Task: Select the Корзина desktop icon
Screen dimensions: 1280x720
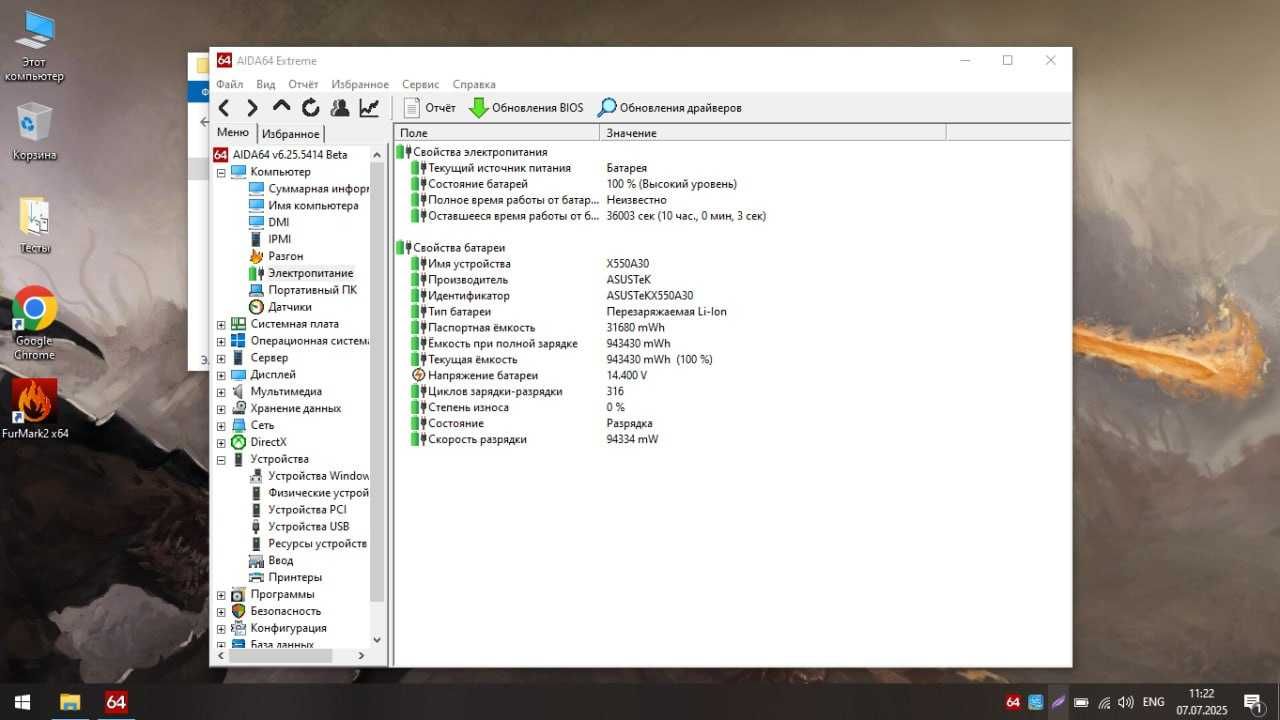Action: [x=35, y=131]
